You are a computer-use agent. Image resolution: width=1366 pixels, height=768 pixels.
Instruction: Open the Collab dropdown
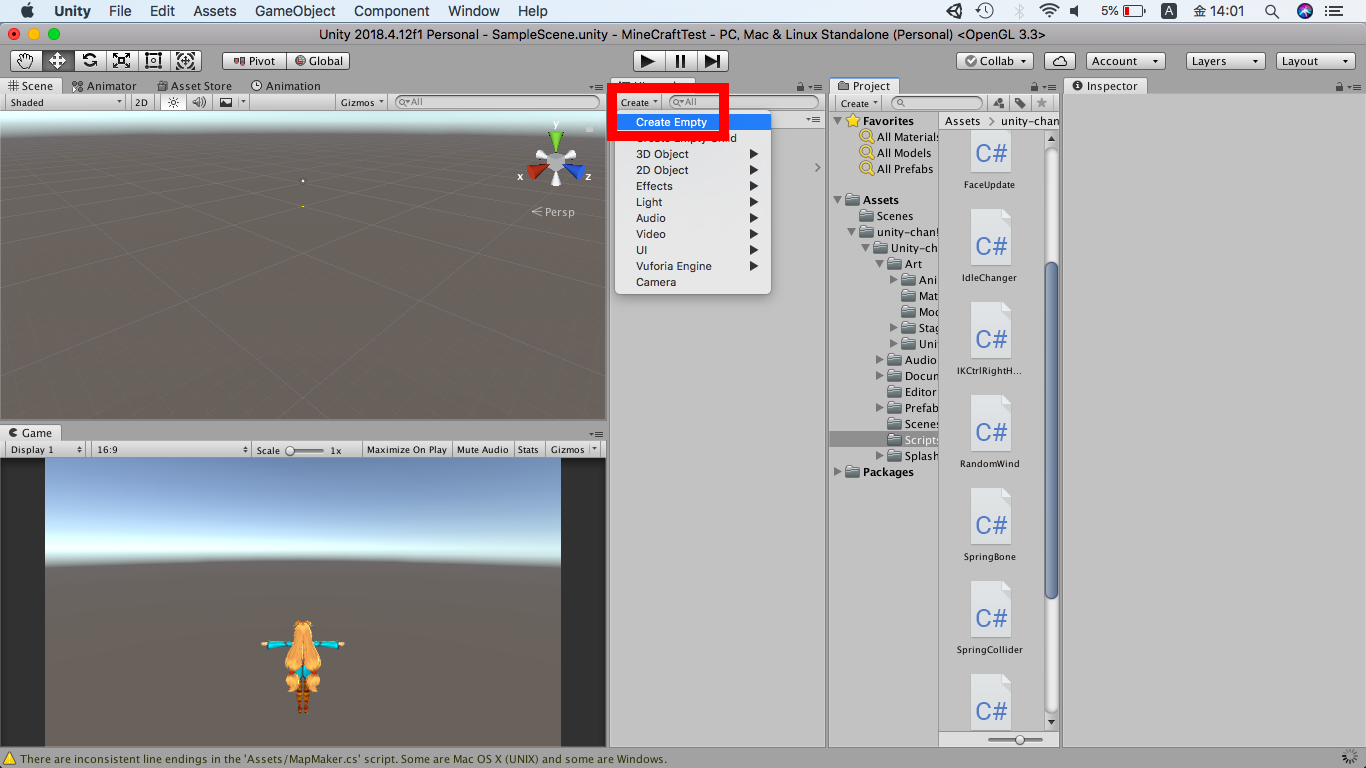997,61
